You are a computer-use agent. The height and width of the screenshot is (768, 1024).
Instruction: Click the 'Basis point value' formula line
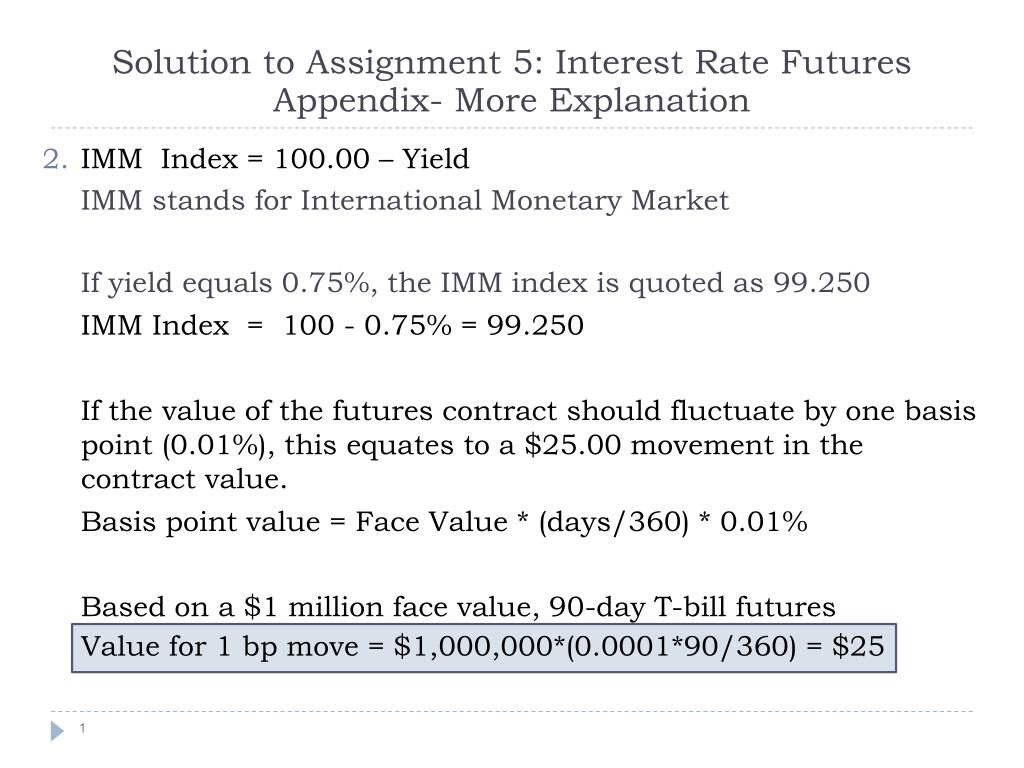[444, 522]
